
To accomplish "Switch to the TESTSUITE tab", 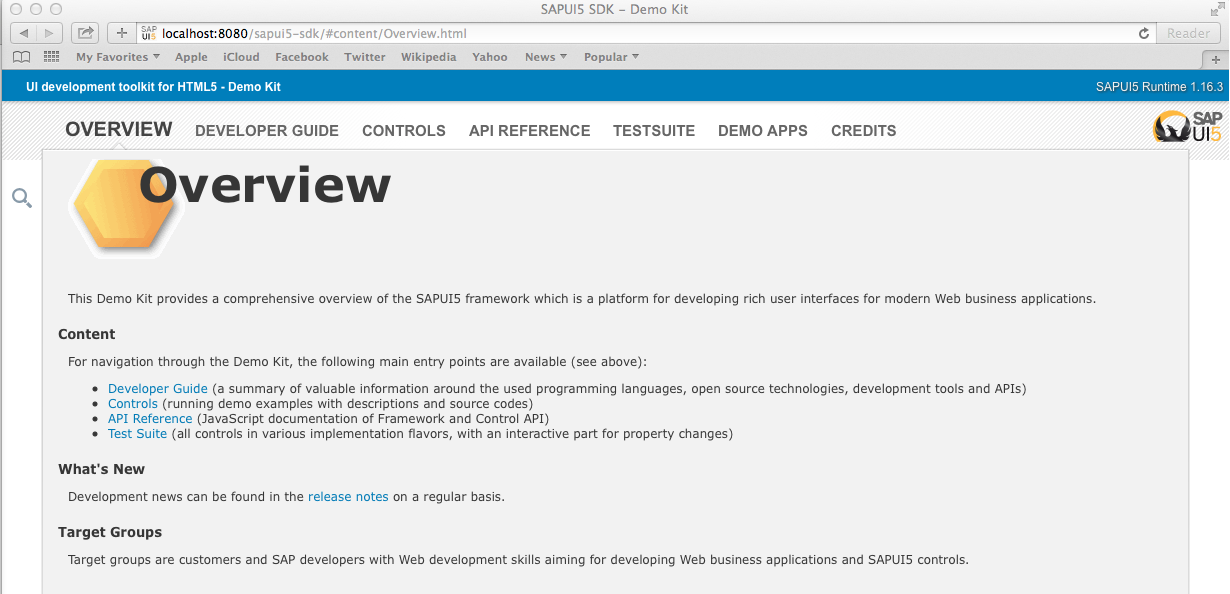I will click(654, 131).
